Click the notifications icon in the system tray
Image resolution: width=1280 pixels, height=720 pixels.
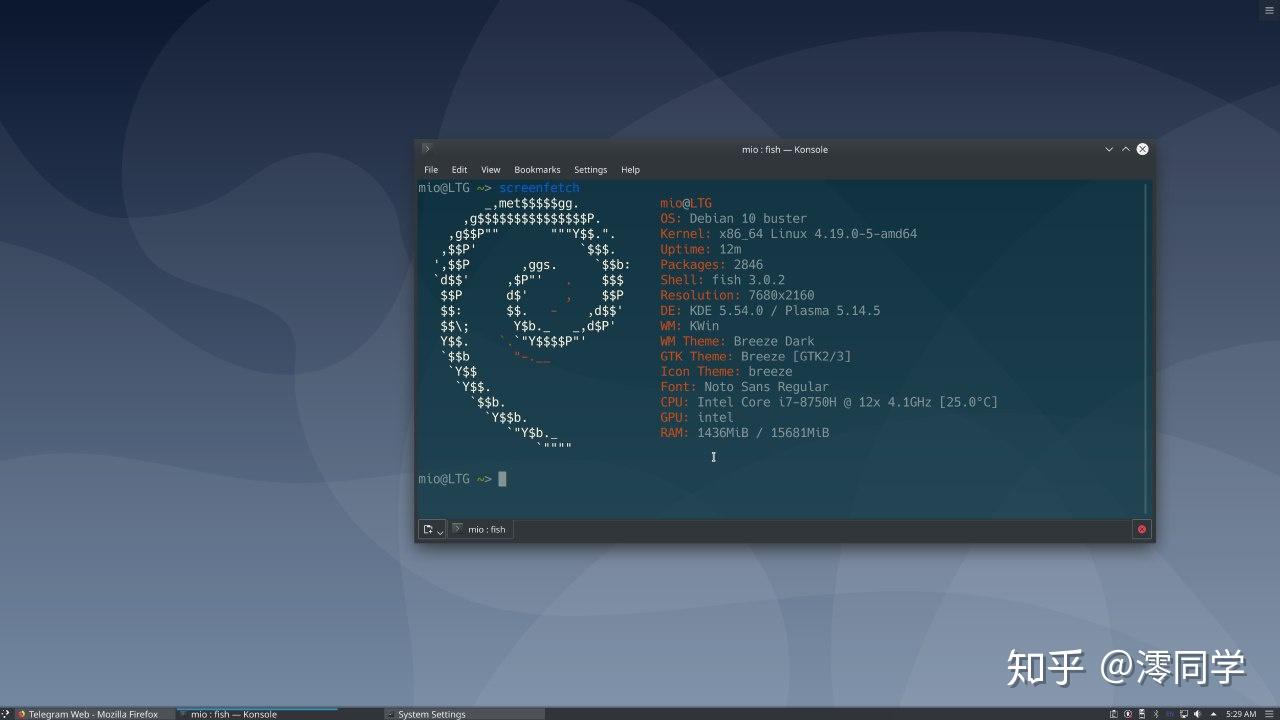[1128, 713]
